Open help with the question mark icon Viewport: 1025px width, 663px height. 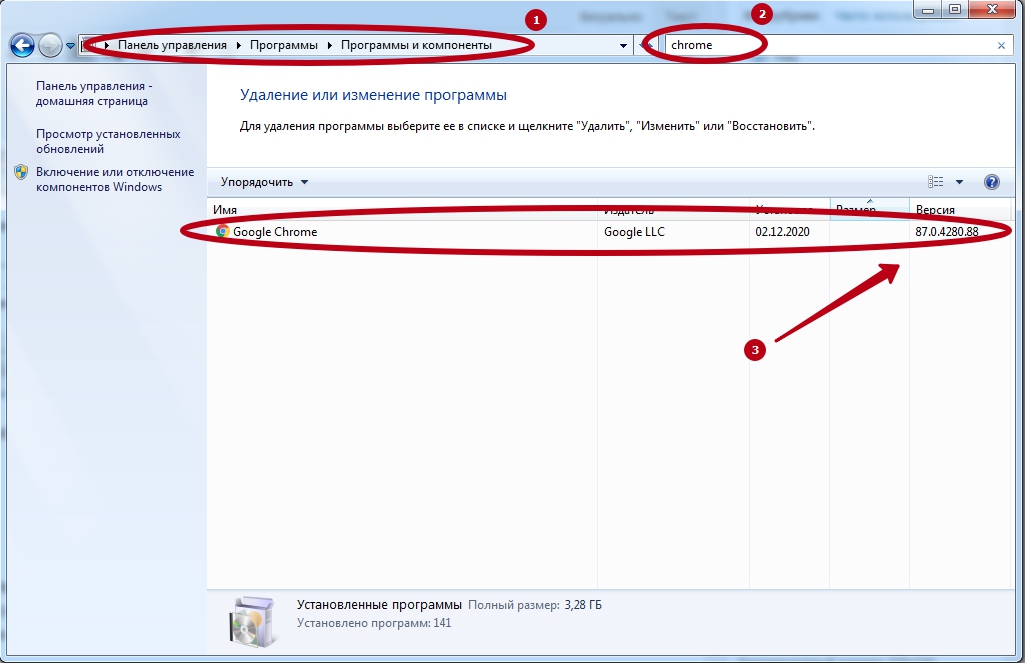[x=991, y=182]
